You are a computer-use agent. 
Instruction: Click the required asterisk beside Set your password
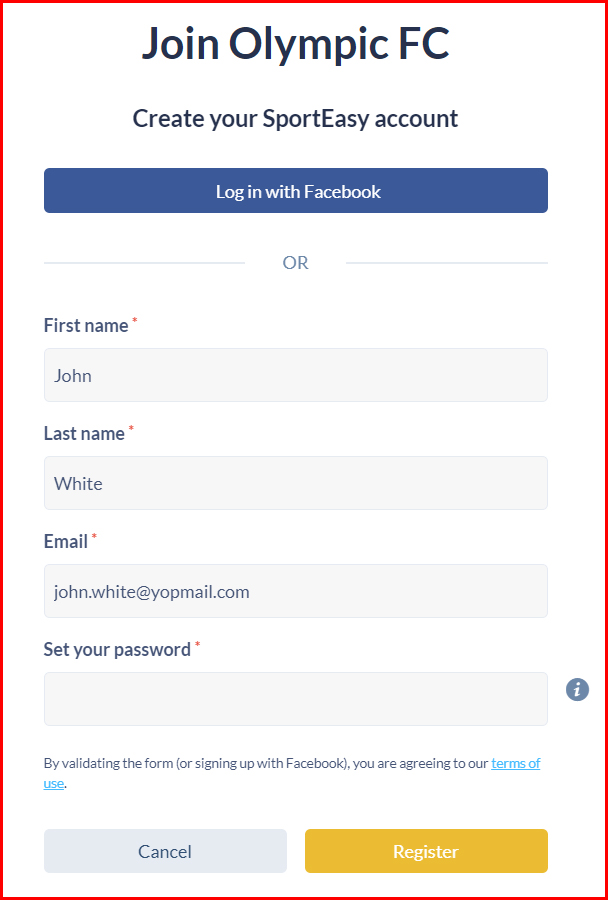point(197,644)
